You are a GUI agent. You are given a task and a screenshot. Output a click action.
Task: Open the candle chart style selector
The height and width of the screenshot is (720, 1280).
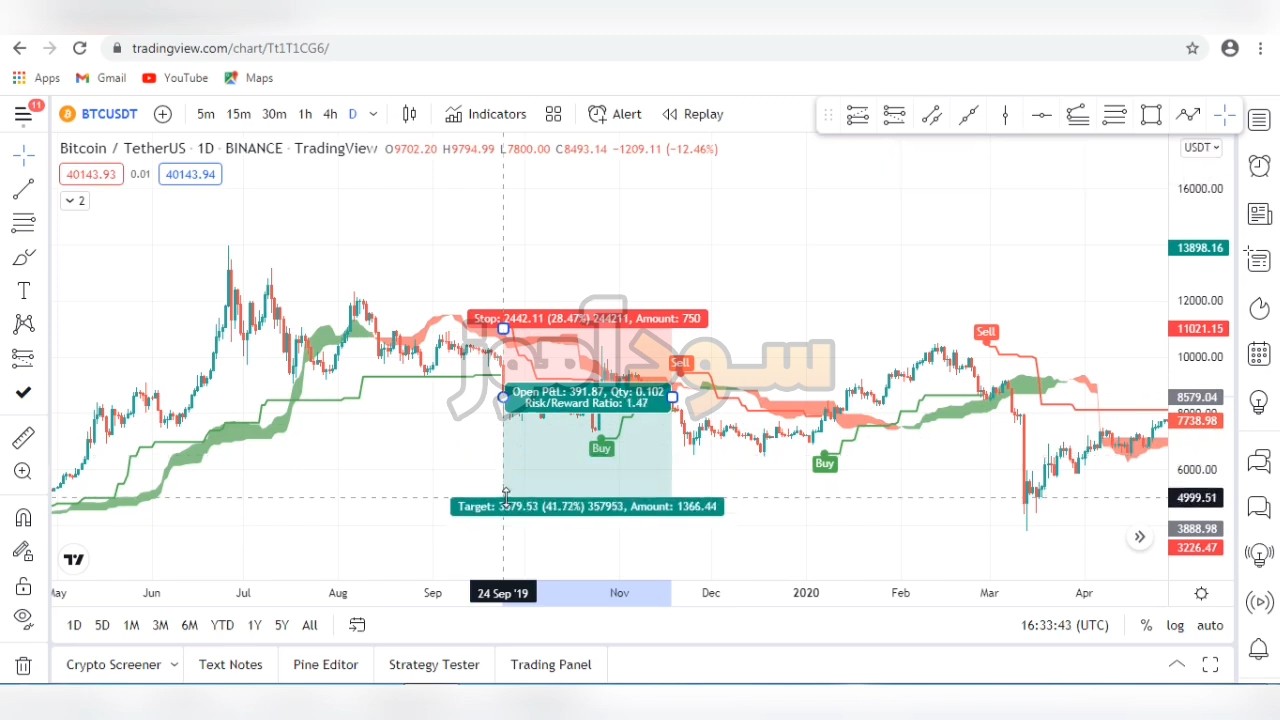pyautogui.click(x=409, y=114)
